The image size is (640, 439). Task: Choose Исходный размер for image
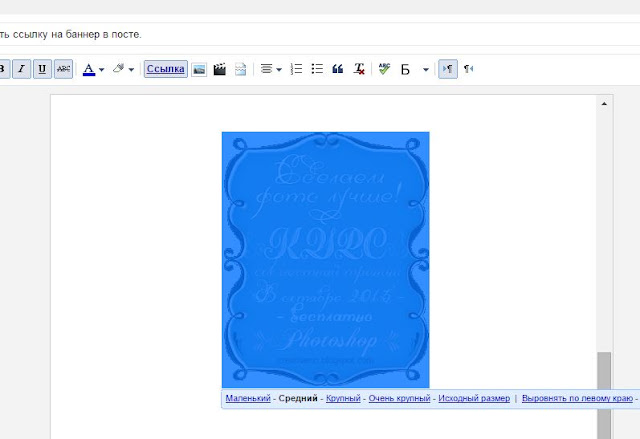point(474,398)
